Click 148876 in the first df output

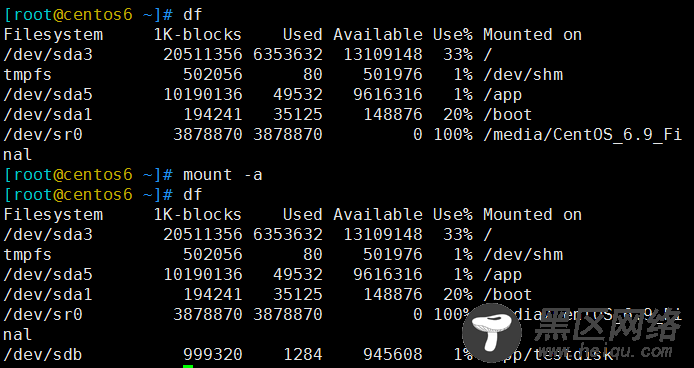click(393, 115)
